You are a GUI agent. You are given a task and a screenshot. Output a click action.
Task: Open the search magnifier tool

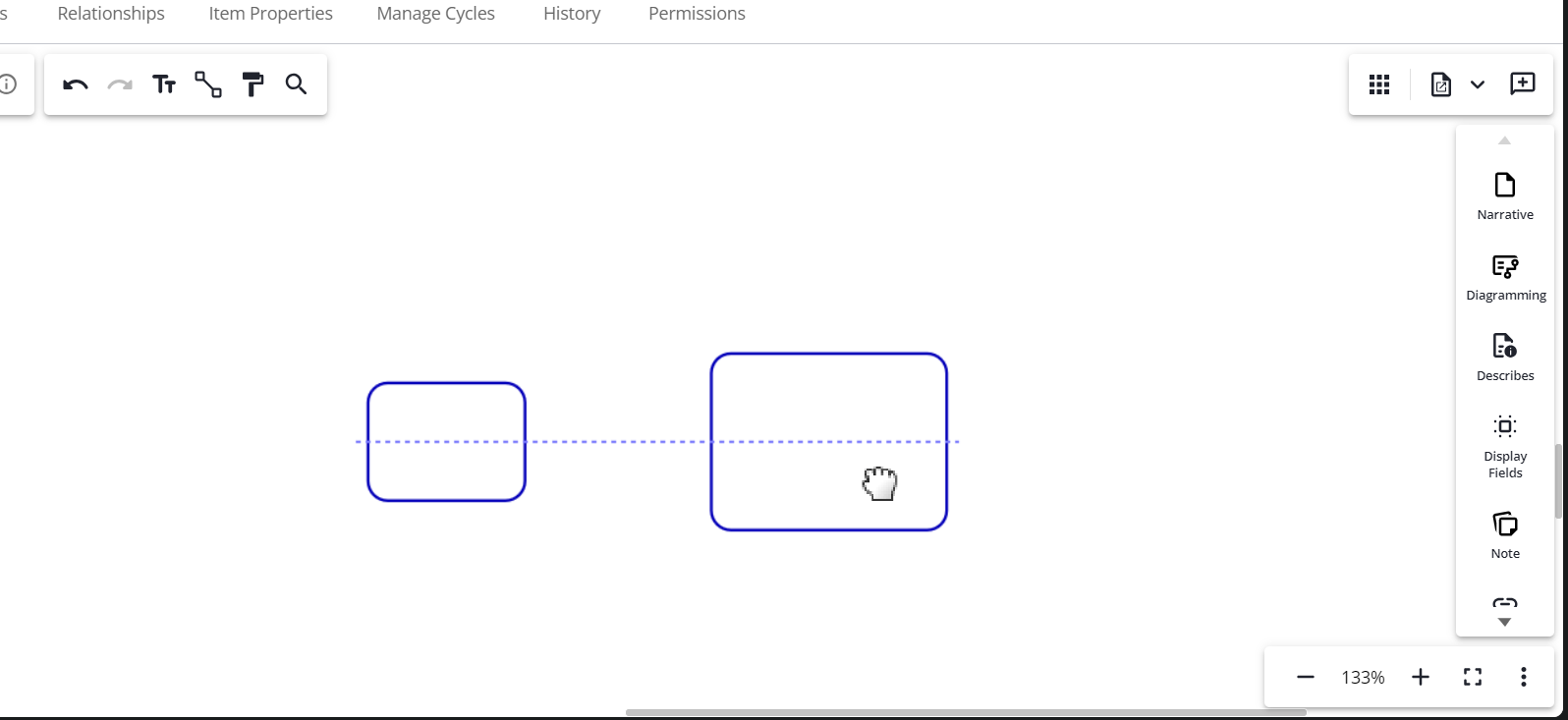pyautogui.click(x=296, y=85)
